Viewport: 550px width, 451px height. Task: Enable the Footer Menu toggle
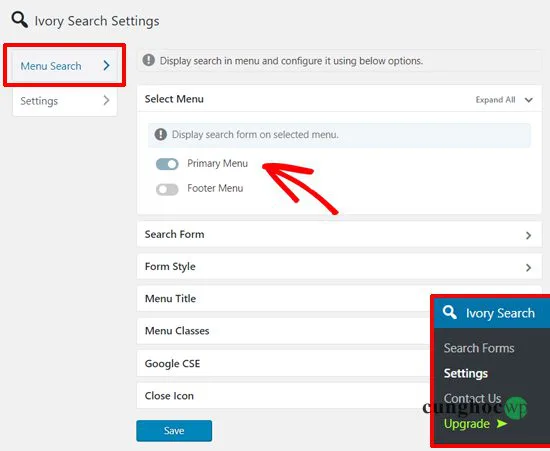[x=167, y=189]
